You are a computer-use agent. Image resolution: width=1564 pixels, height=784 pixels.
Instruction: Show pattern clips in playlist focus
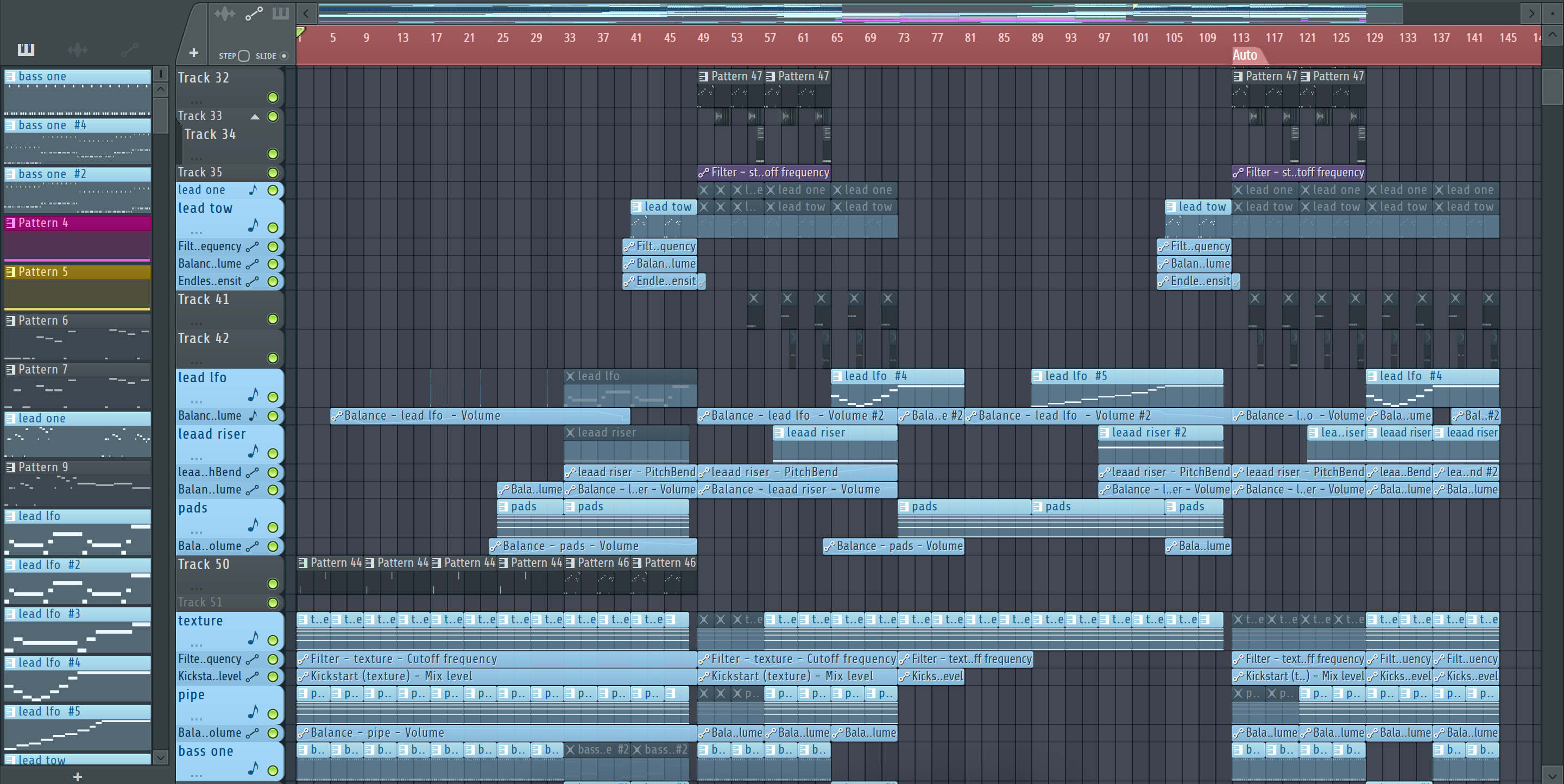click(x=281, y=14)
